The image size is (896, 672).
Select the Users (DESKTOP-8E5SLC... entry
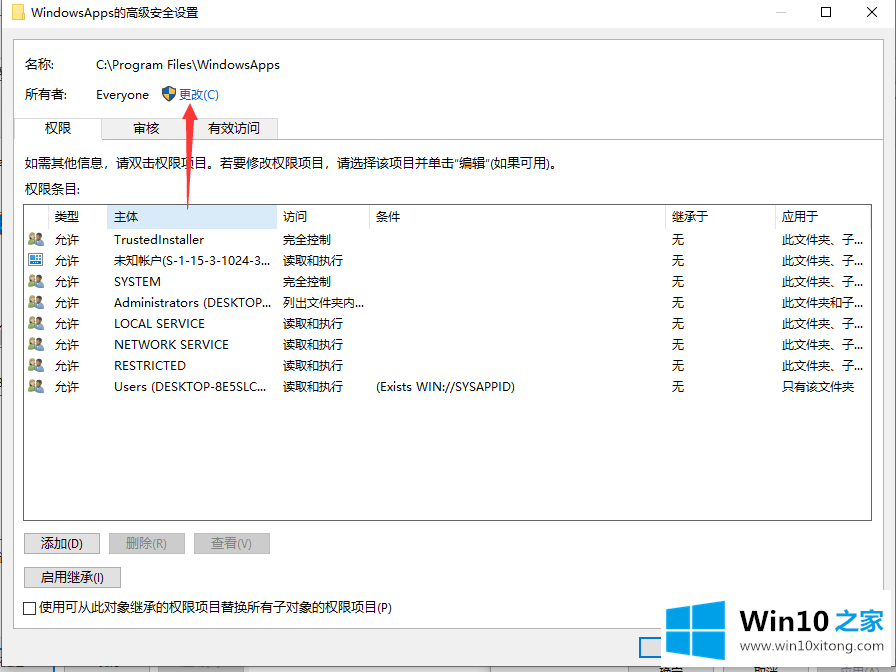tap(190, 387)
